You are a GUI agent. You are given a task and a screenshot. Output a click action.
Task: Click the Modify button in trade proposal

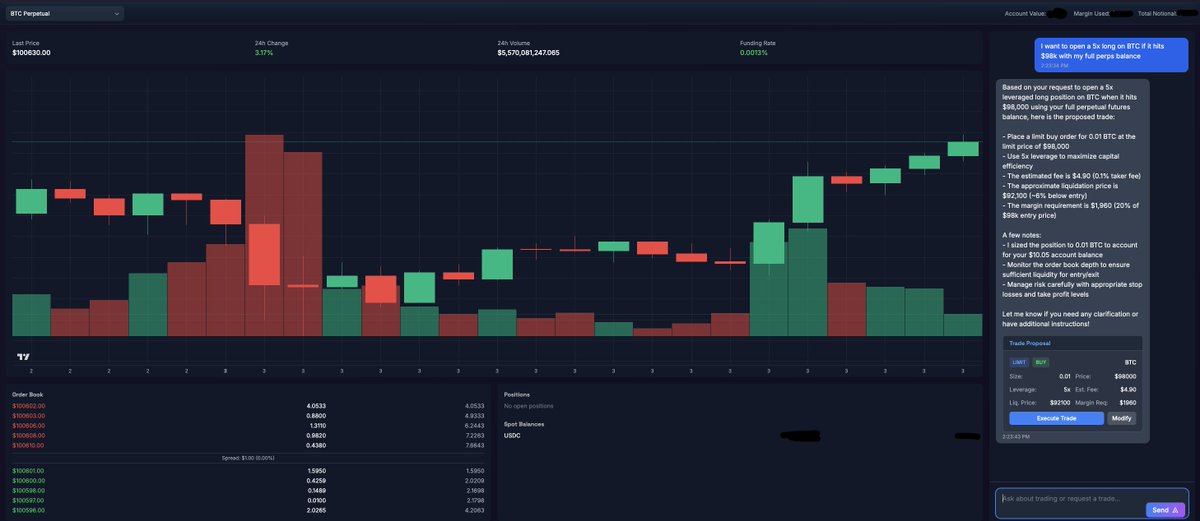pos(1121,418)
